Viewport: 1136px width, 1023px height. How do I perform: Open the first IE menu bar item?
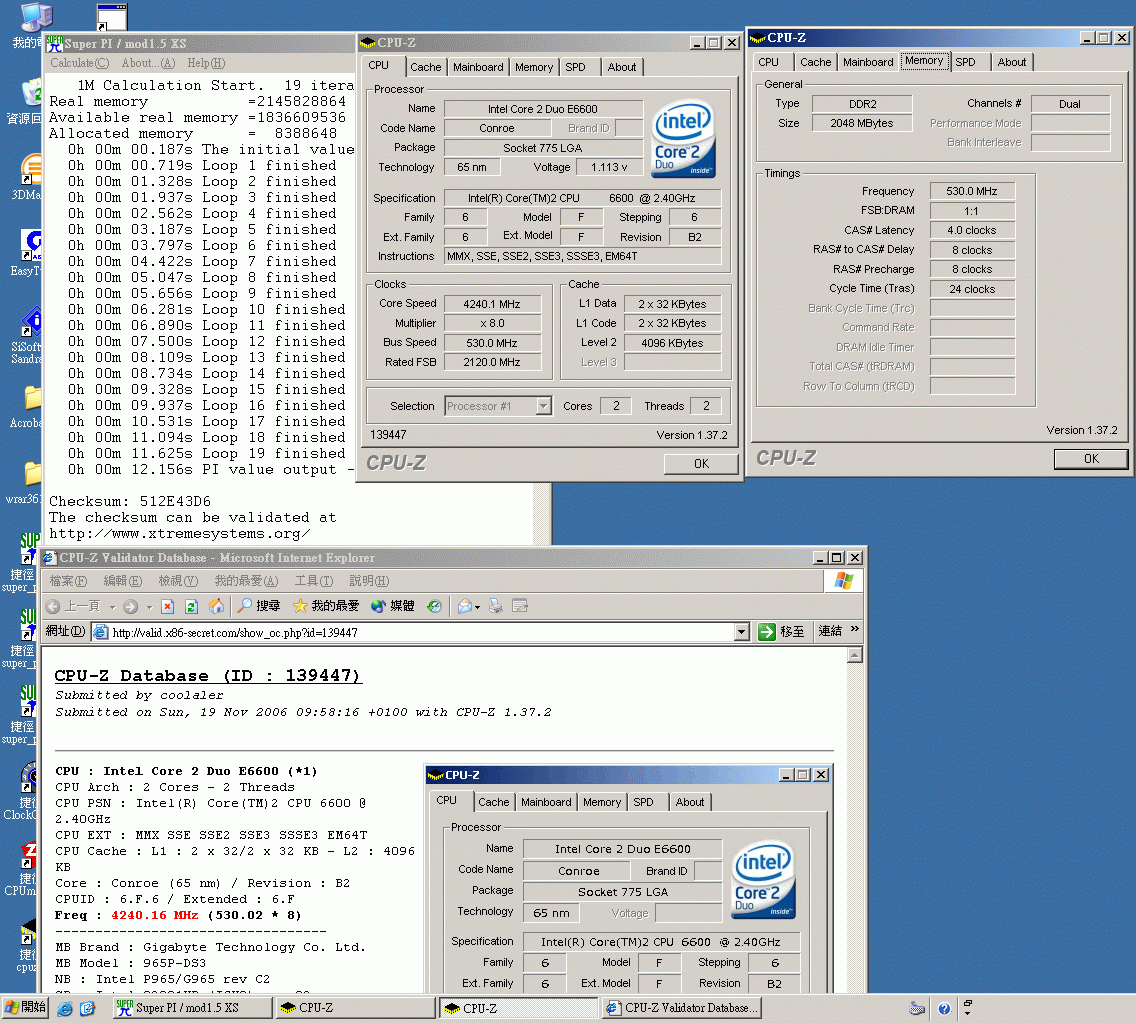(x=68, y=581)
